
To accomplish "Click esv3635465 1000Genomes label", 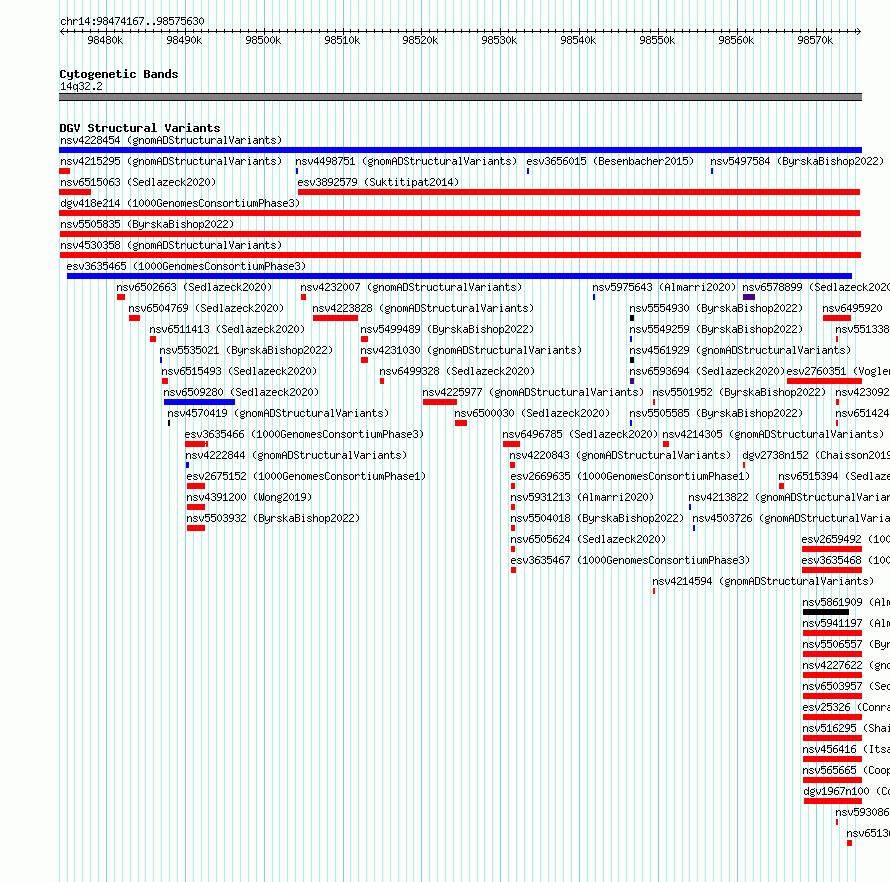I will pyautogui.click(x=186, y=266).
